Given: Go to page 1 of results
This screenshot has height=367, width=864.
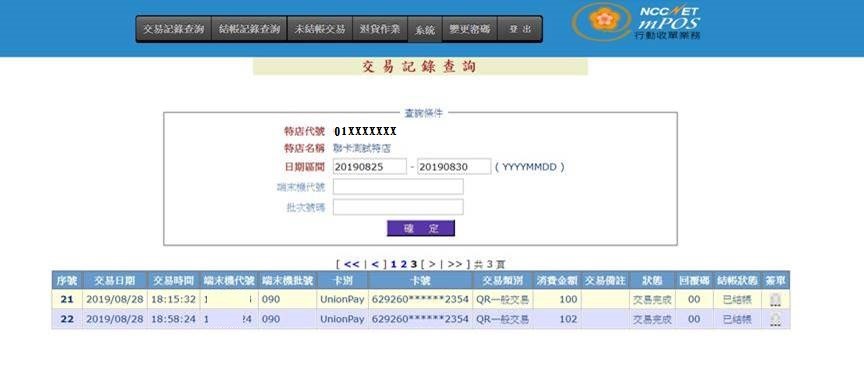Looking at the screenshot, I should pos(393,264).
